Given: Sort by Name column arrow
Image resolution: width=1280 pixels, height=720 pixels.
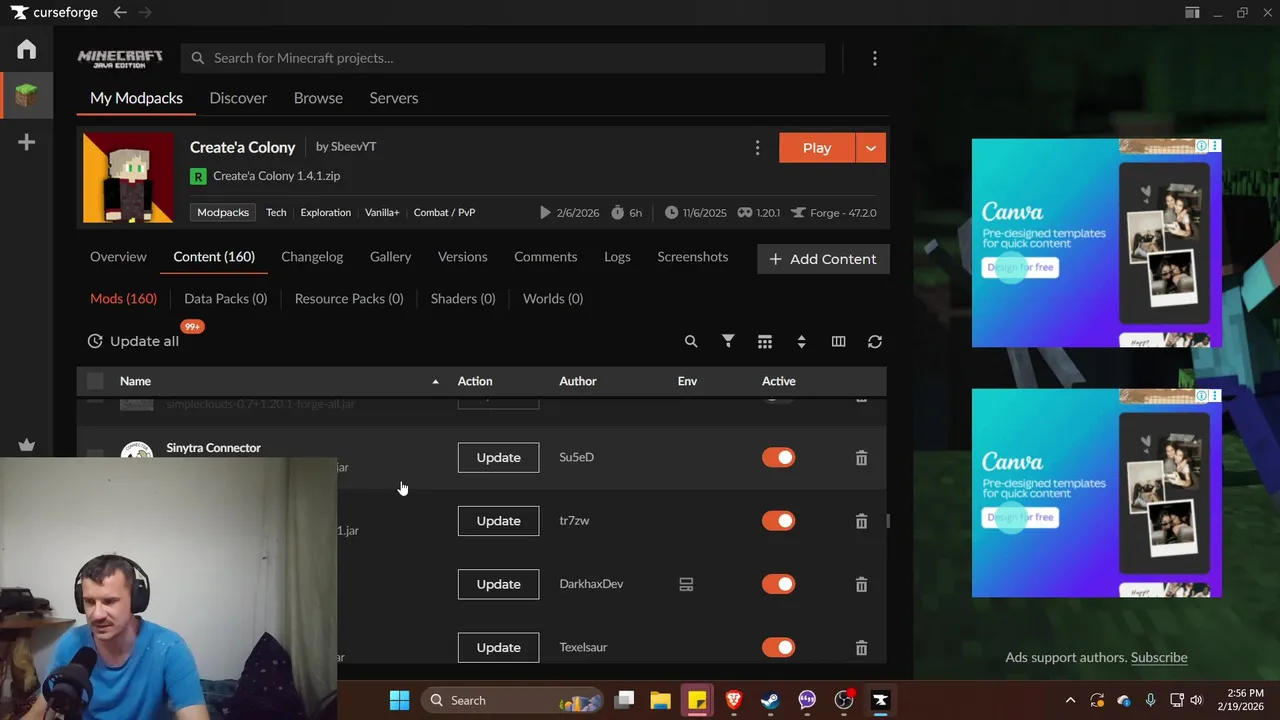Looking at the screenshot, I should (x=435, y=381).
